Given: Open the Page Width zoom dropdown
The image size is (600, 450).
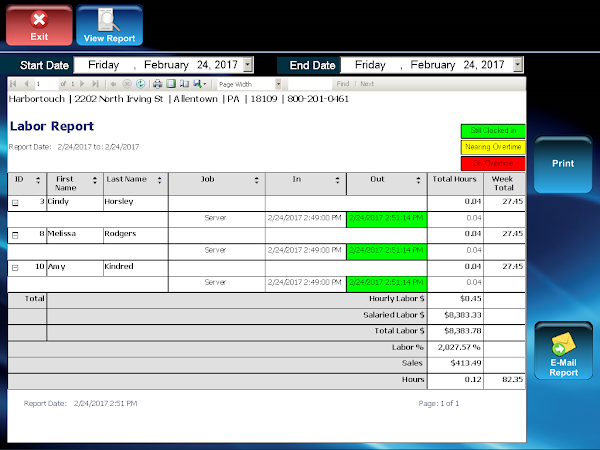Looking at the screenshot, I should click(x=278, y=84).
